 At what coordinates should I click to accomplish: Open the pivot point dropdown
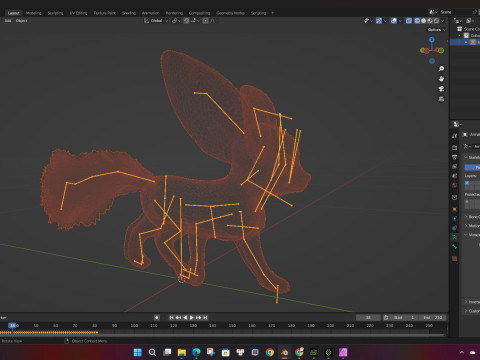[176, 21]
